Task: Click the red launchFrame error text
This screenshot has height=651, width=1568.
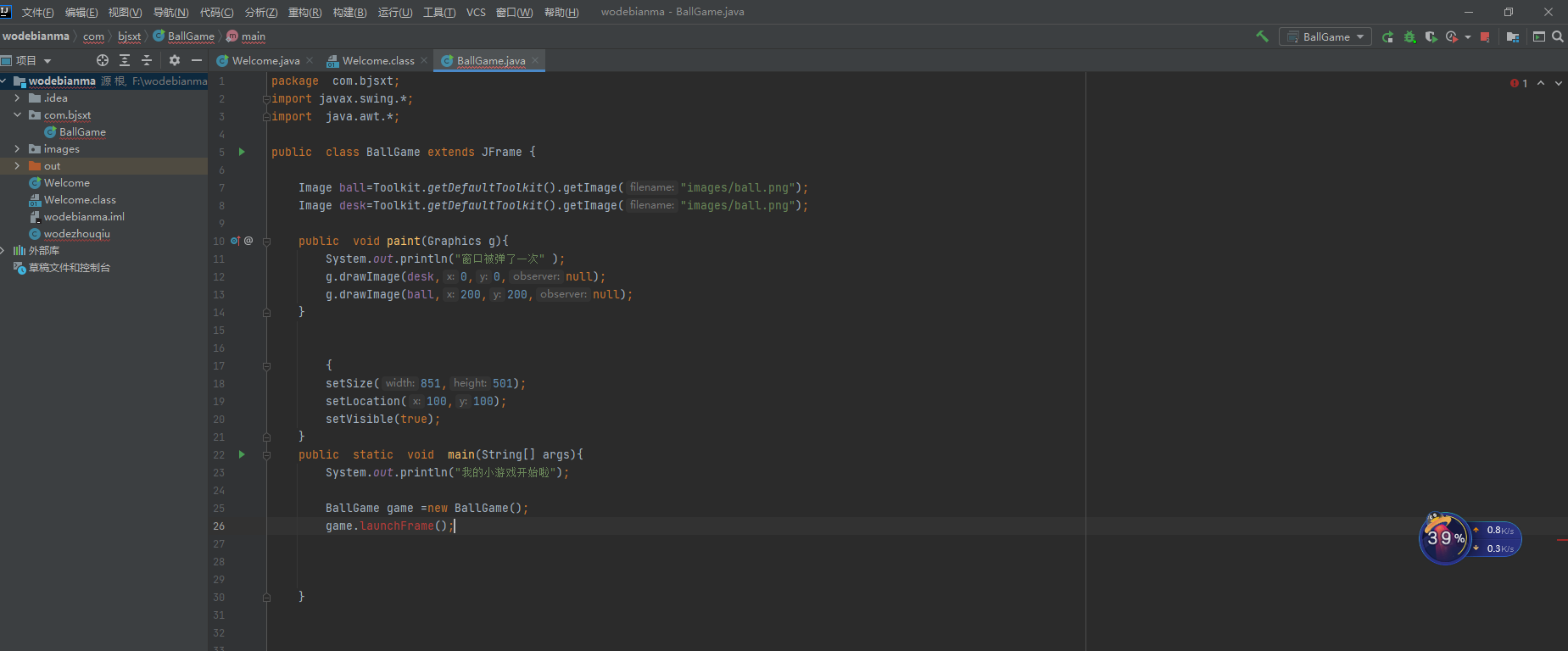Action: tap(397, 526)
